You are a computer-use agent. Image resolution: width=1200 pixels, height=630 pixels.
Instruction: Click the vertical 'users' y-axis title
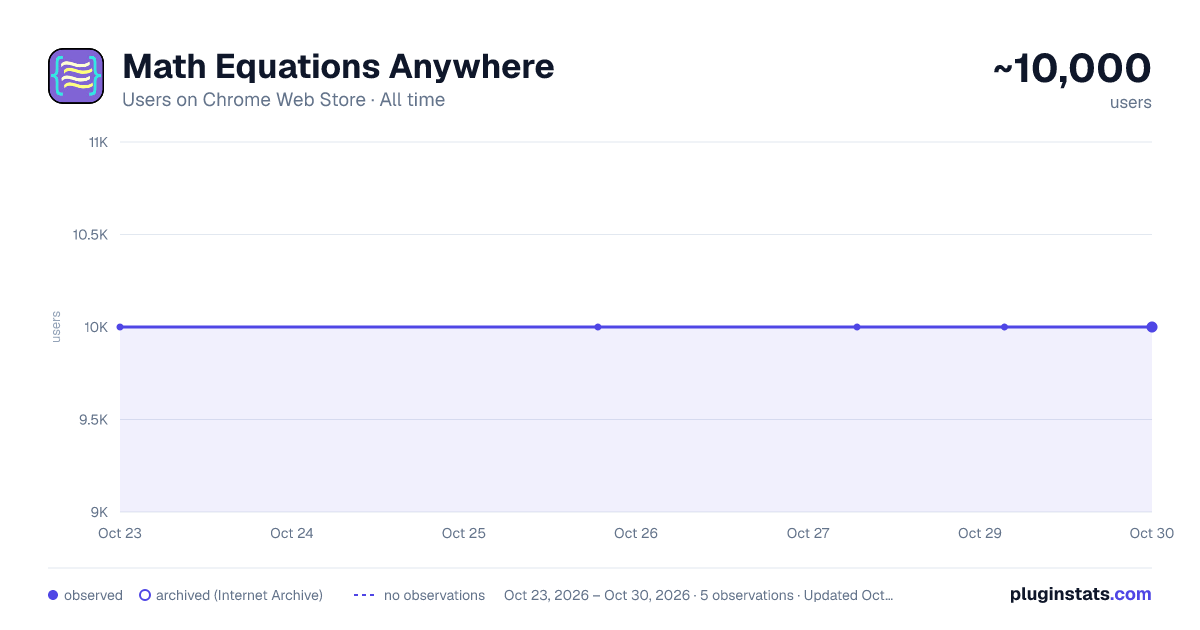56,327
